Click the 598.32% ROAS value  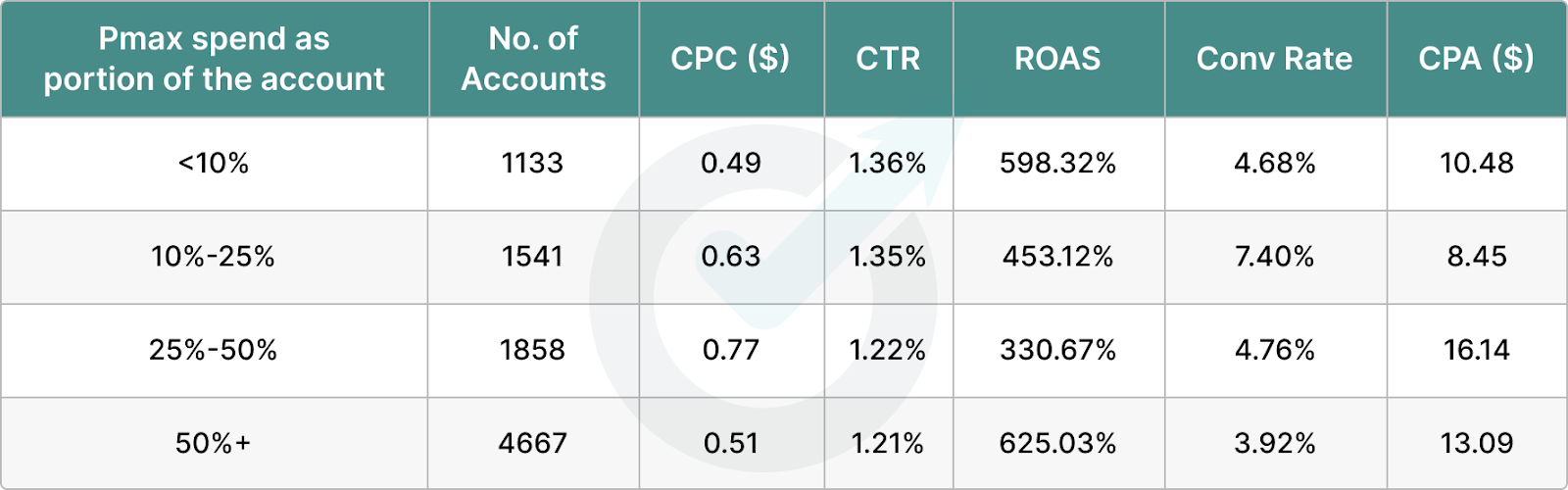coord(1057,163)
